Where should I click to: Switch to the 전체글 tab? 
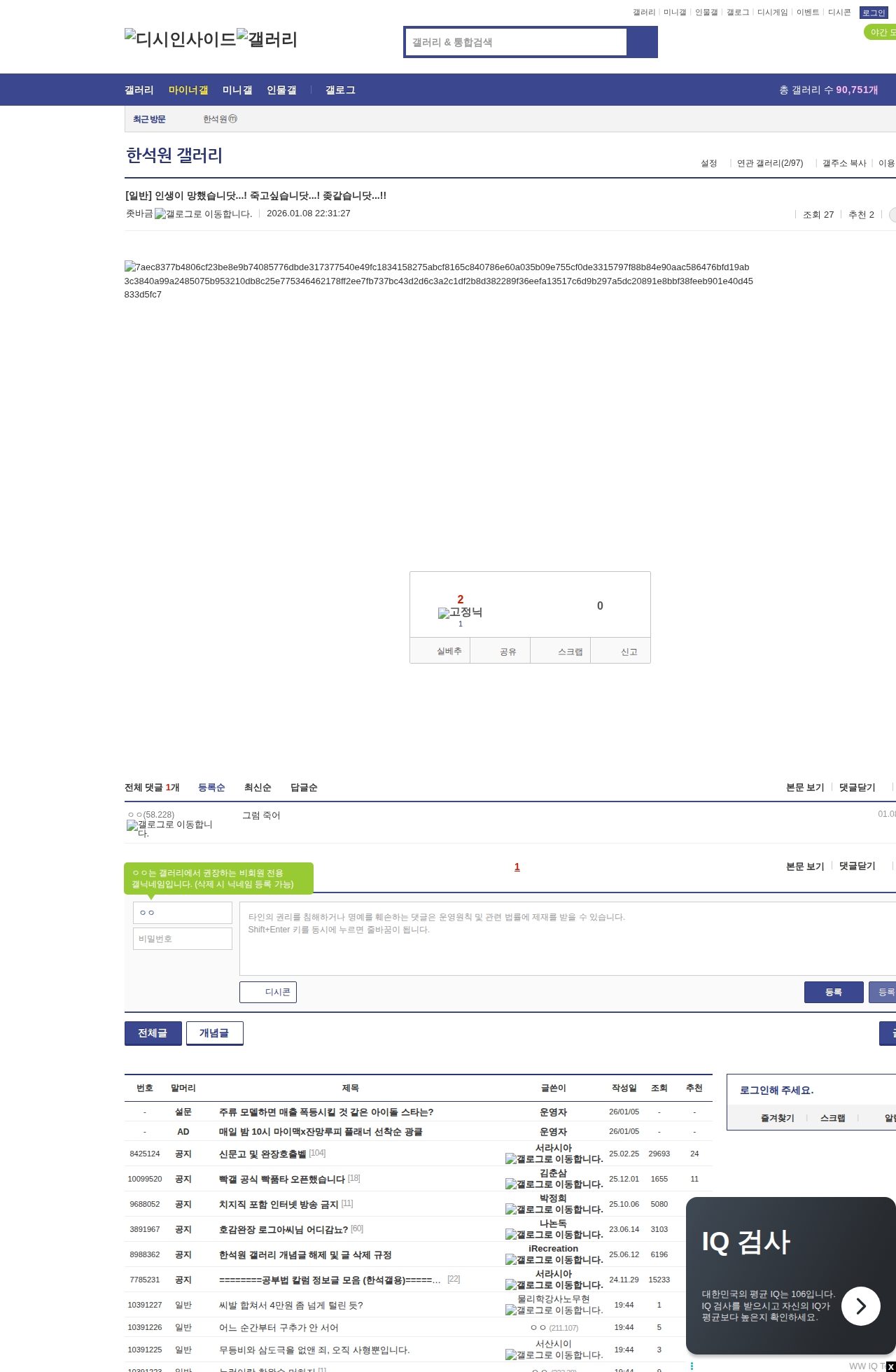pos(153,1033)
